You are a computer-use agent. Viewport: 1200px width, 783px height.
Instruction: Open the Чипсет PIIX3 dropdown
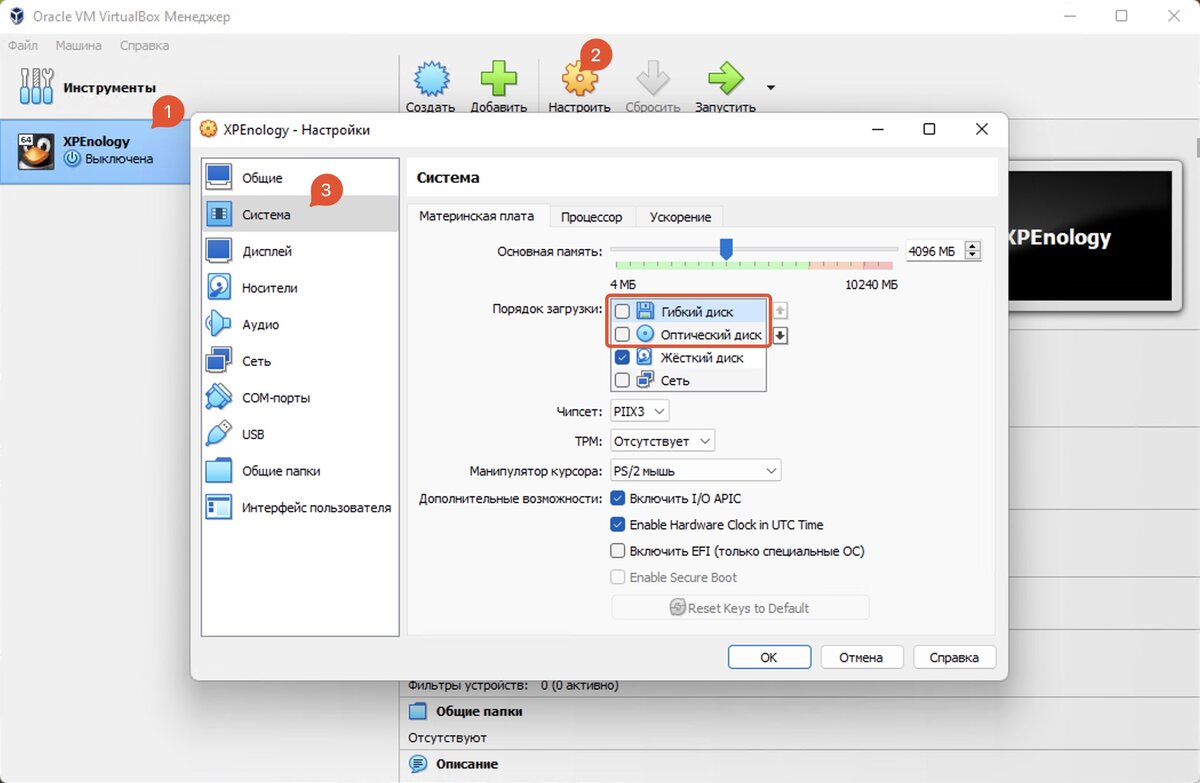[639, 411]
